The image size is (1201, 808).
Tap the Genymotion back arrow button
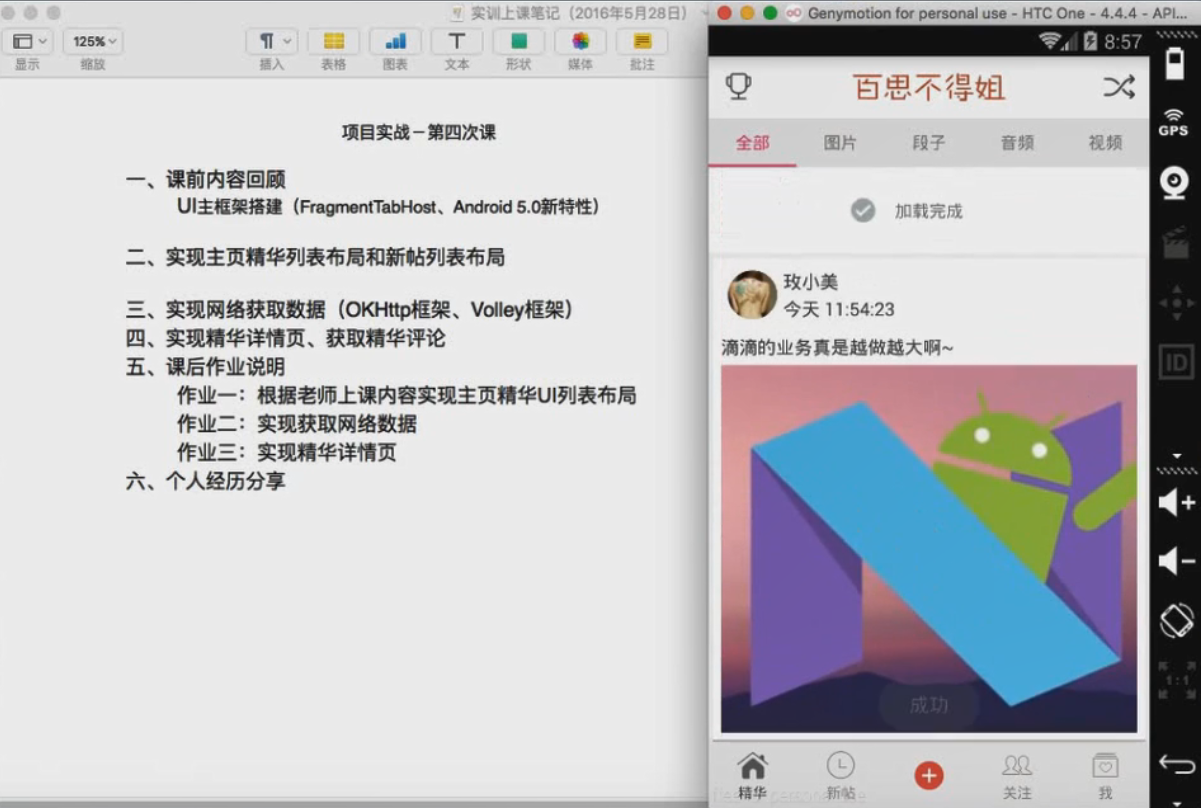(1176, 765)
